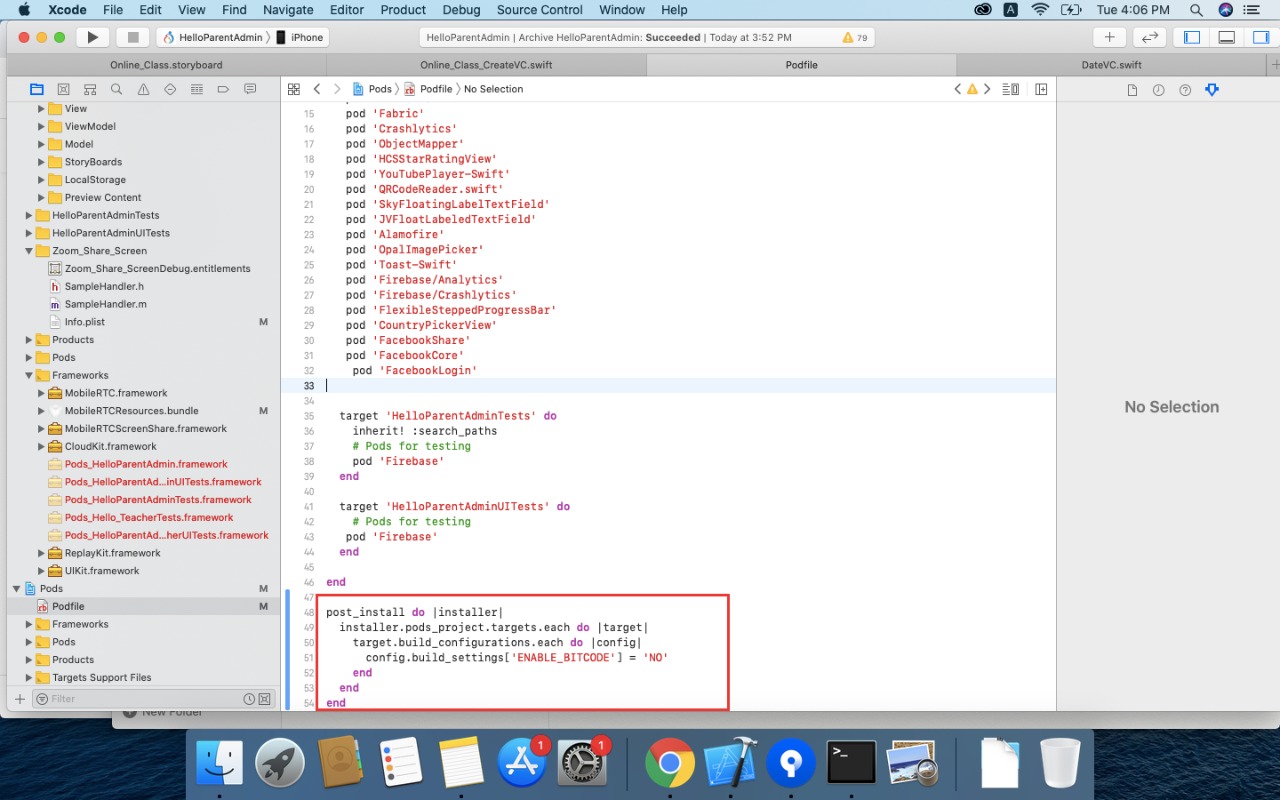Open the Report navigator speech-bubble icon
1280x800 pixels.
(250, 89)
